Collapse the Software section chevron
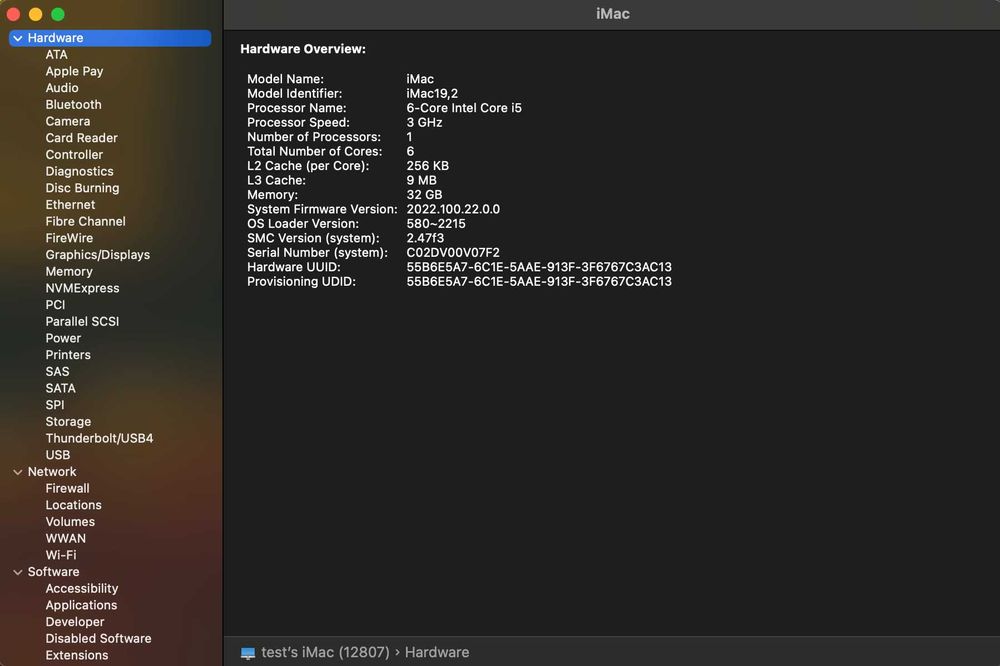The image size is (1000, 666). 18,572
